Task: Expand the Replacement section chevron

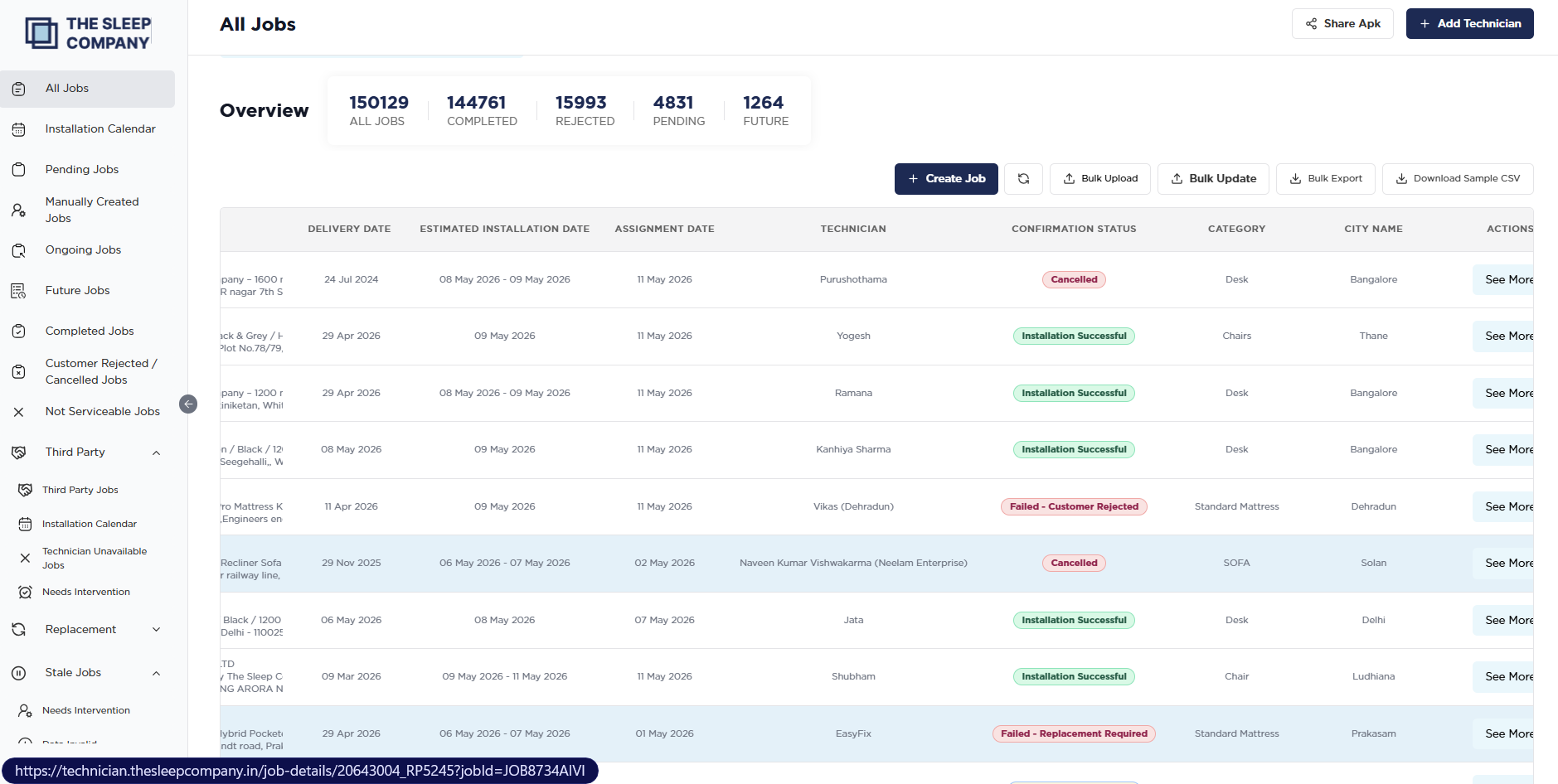Action: point(156,630)
